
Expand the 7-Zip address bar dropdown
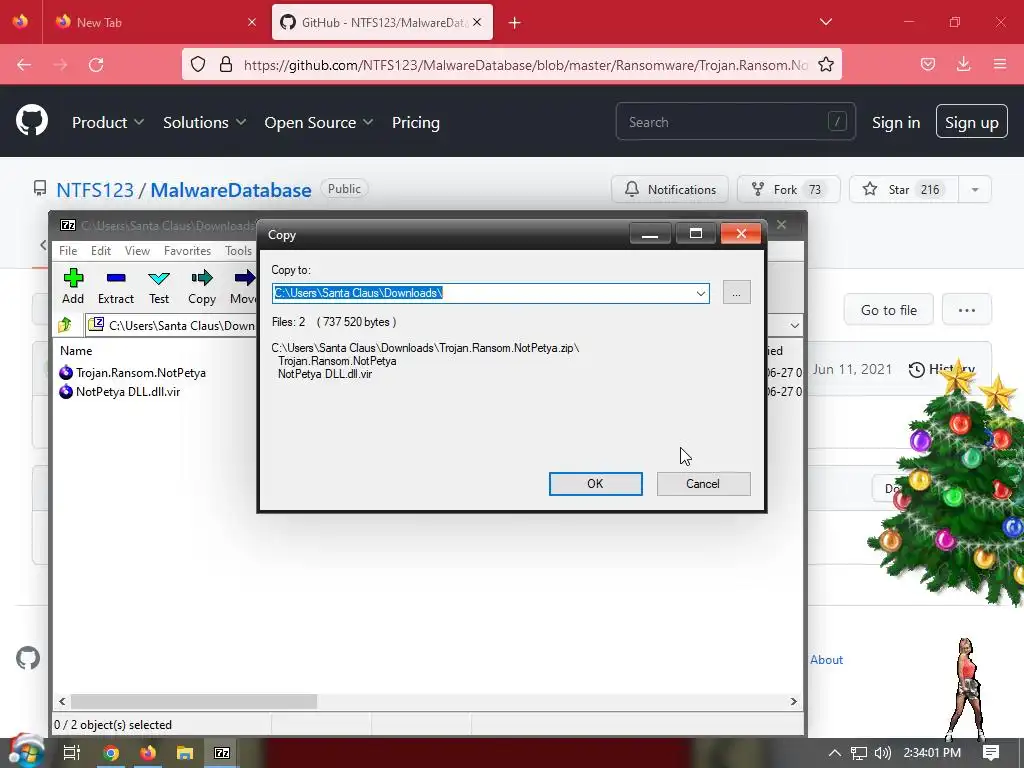pos(794,325)
